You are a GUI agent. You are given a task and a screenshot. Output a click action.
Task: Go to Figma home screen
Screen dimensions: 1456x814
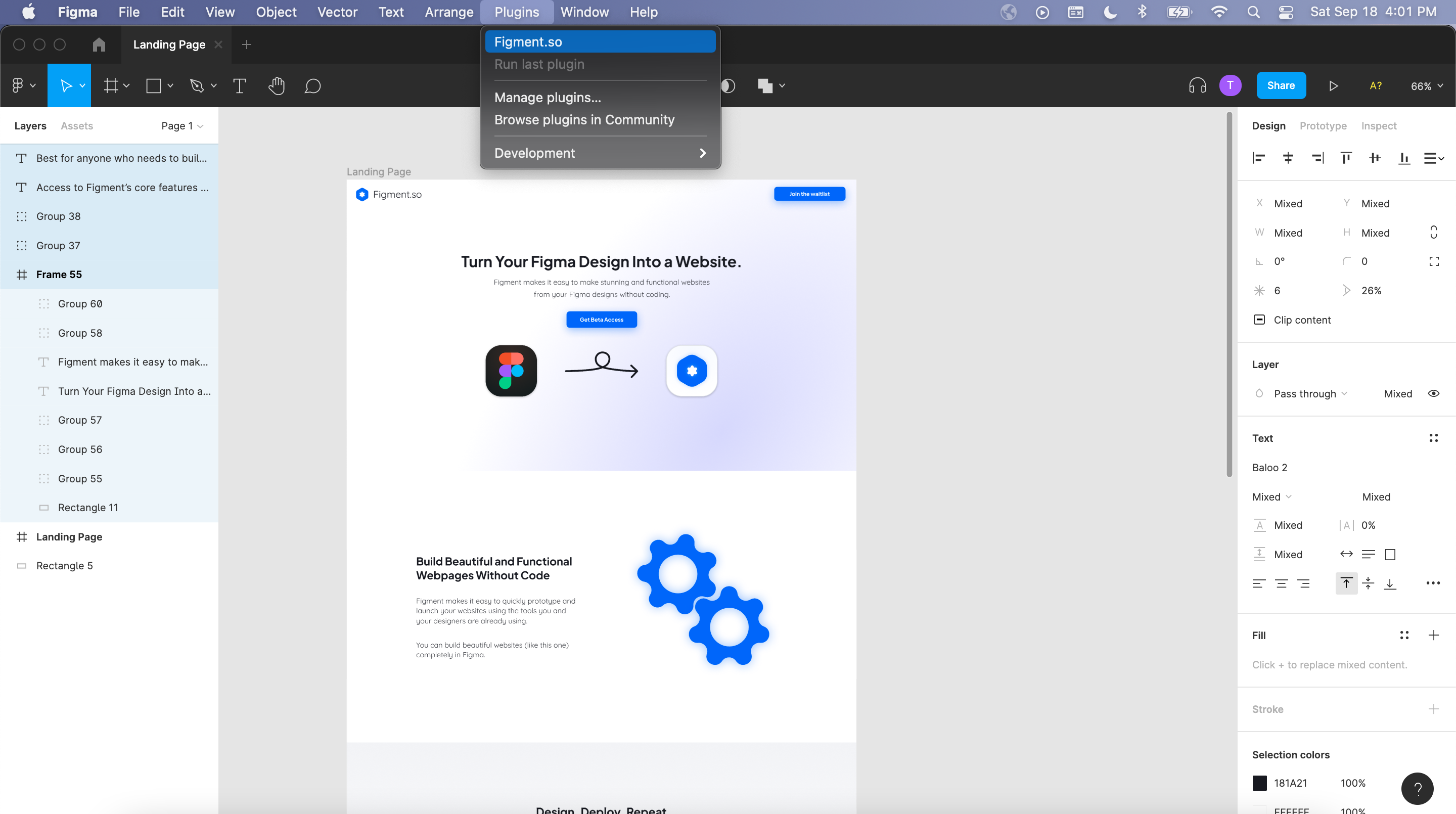pyautogui.click(x=99, y=44)
